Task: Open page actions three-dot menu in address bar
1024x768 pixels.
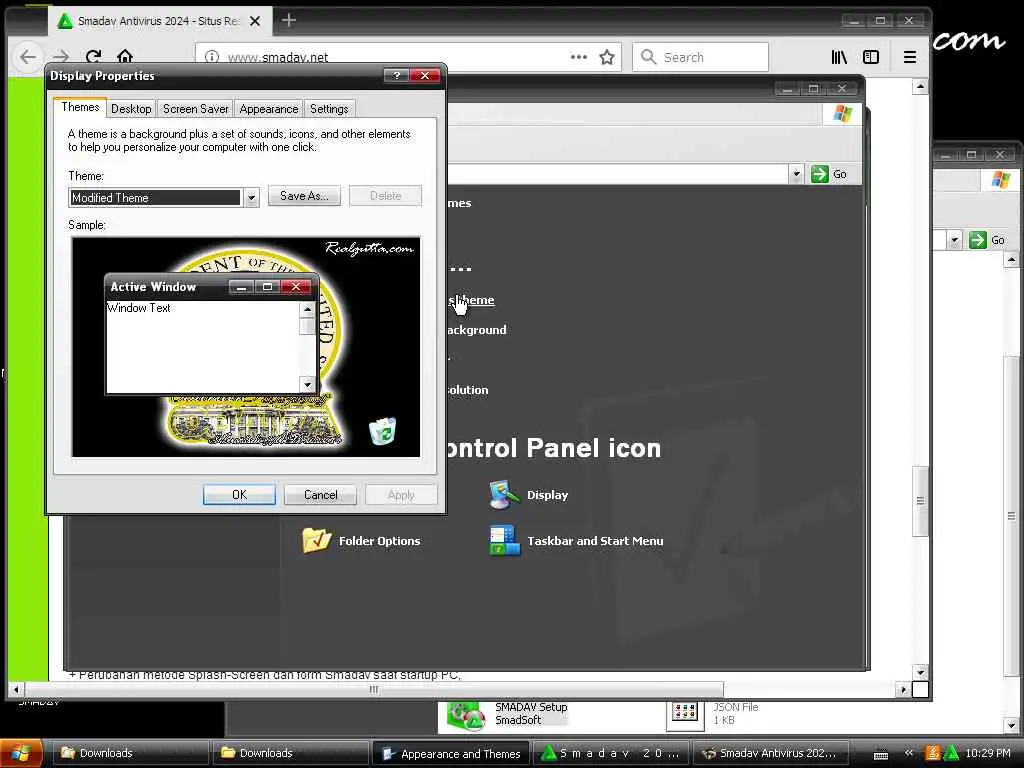Action: click(579, 57)
